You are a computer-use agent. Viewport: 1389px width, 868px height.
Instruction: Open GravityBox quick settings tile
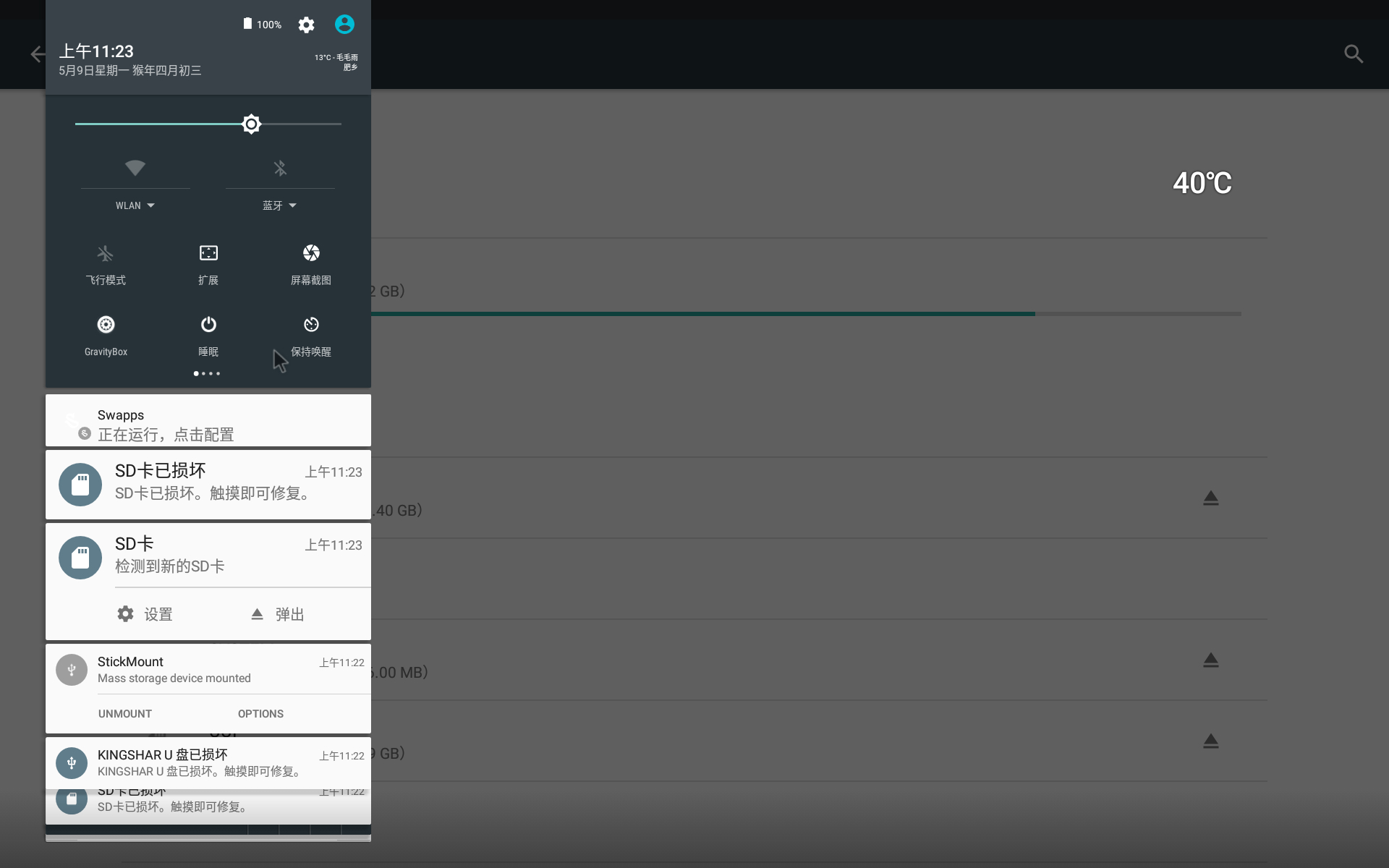106,325
